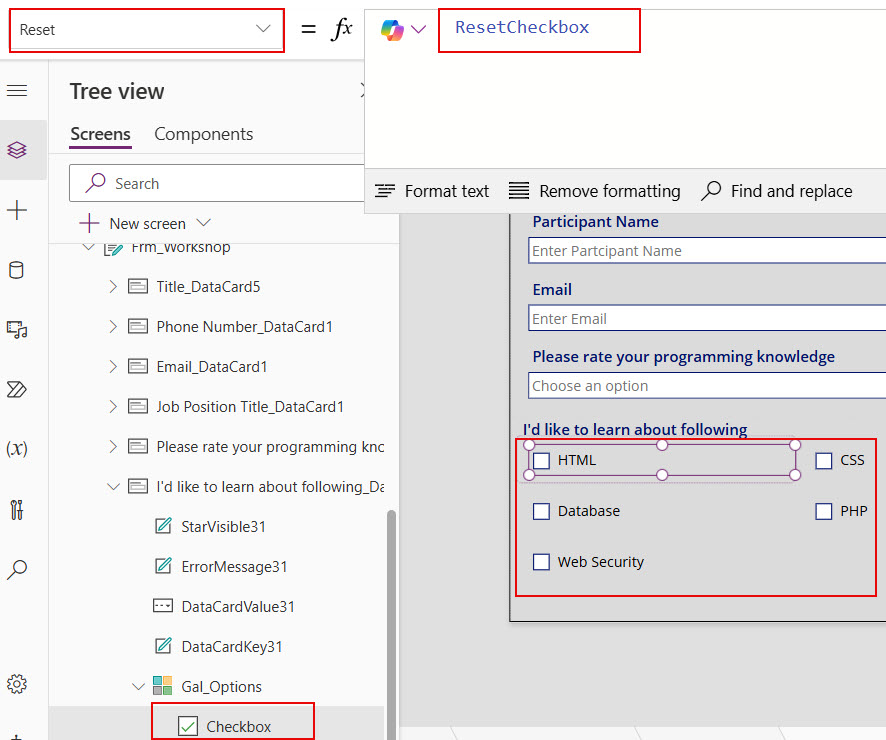
Task: Click the Enter Partcipant Name field
Action: 707,250
